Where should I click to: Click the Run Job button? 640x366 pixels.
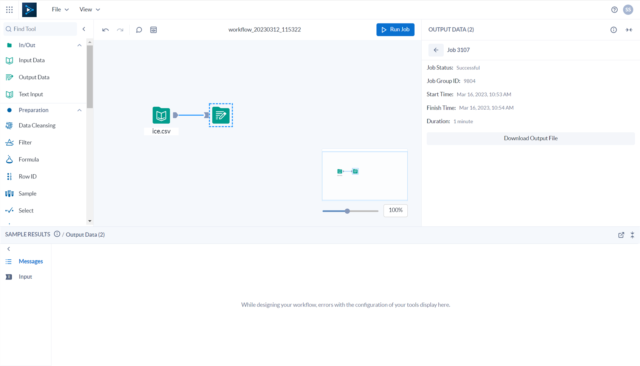395,29
